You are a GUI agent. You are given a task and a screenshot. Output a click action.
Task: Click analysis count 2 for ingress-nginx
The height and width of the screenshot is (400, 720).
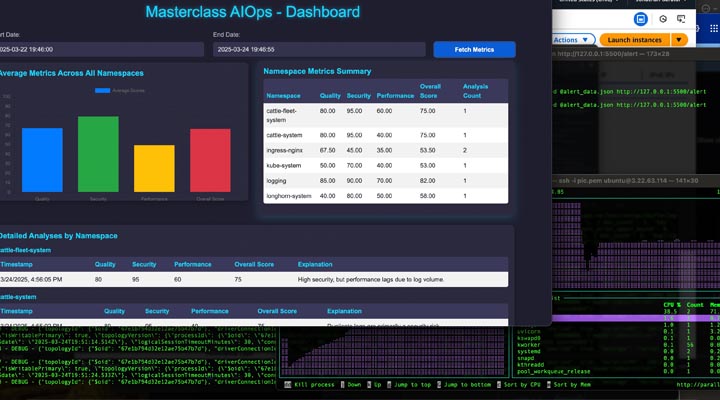(465, 150)
